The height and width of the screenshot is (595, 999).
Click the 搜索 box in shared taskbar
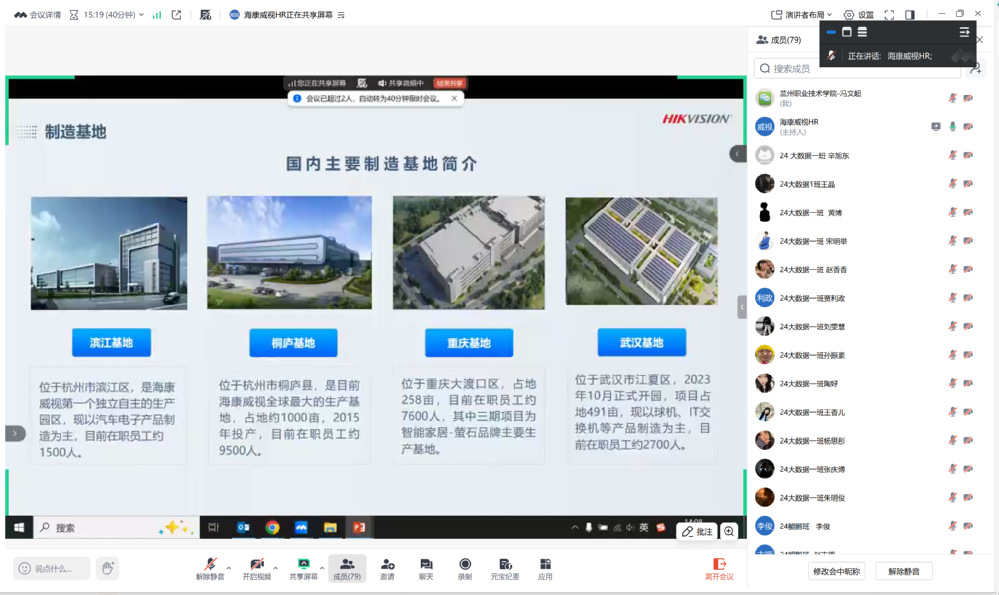pos(115,527)
